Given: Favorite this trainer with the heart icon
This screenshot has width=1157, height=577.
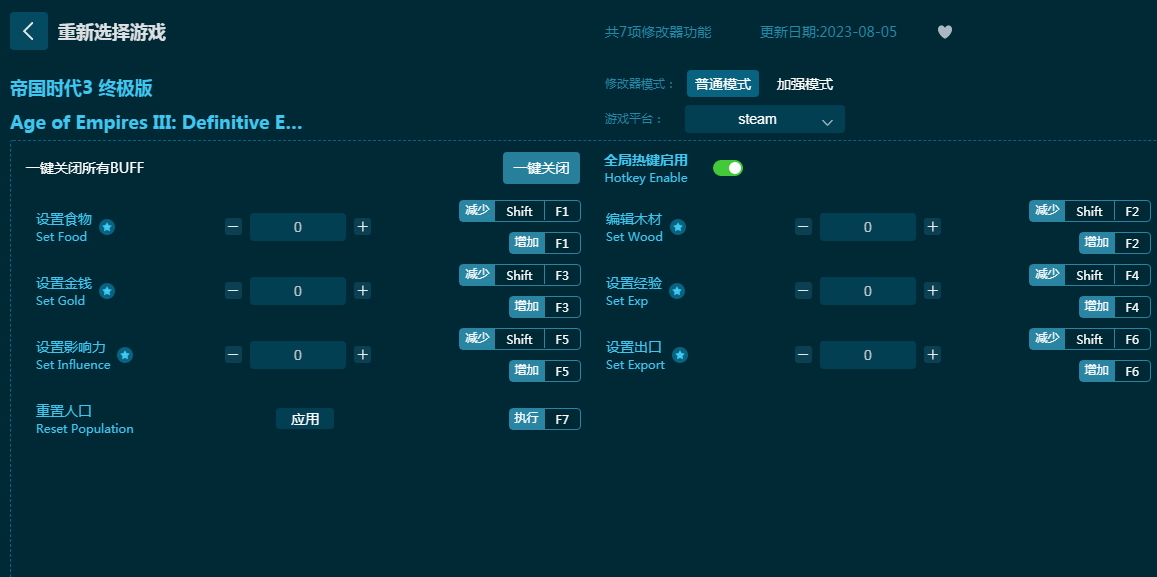Looking at the screenshot, I should click(944, 32).
